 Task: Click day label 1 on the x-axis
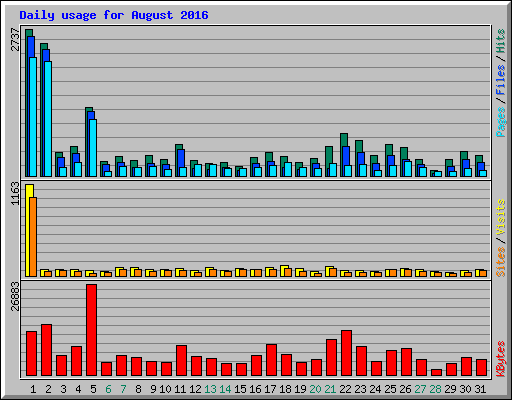33,389
